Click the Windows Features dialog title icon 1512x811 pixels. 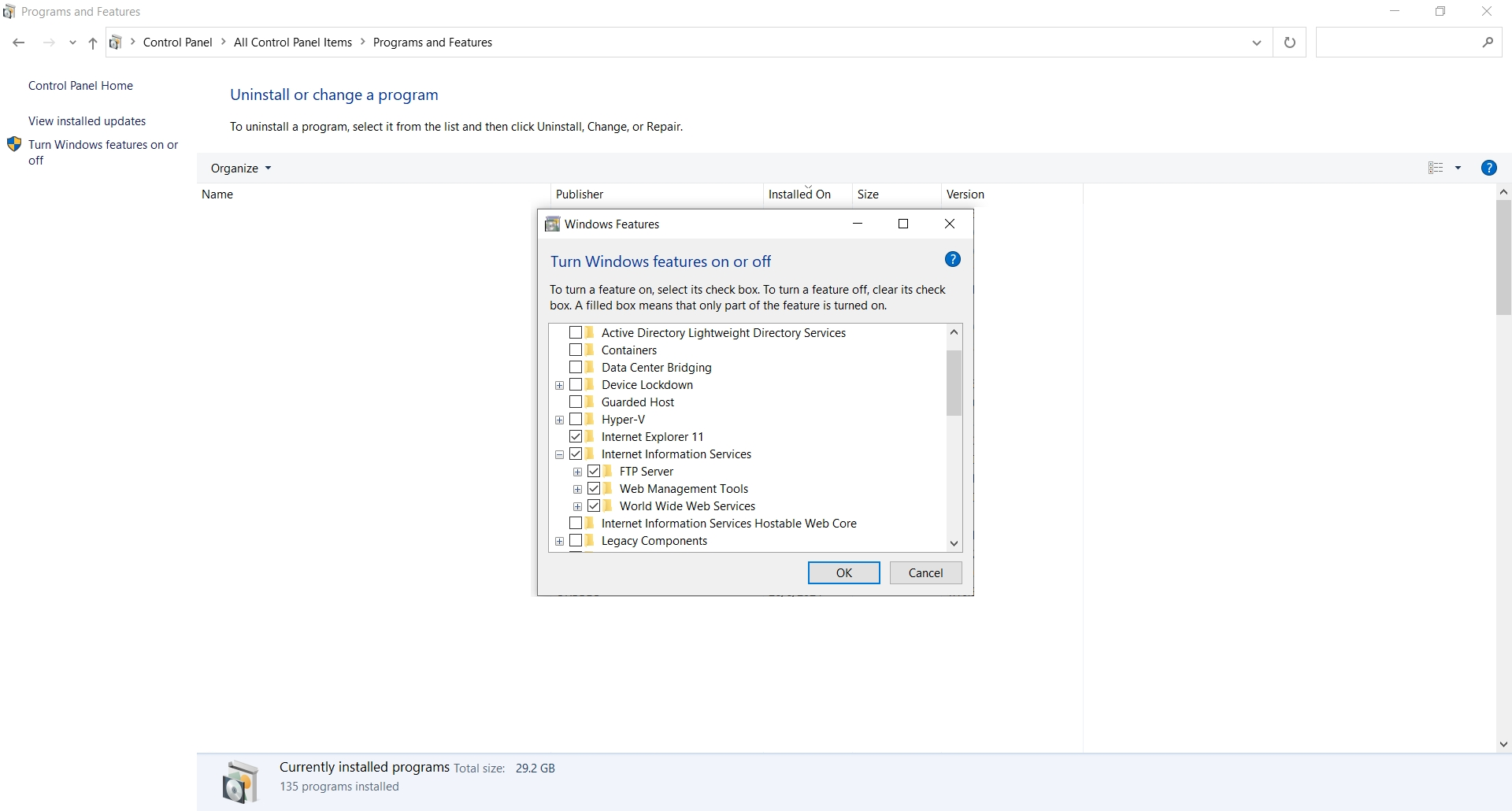pyautogui.click(x=553, y=224)
